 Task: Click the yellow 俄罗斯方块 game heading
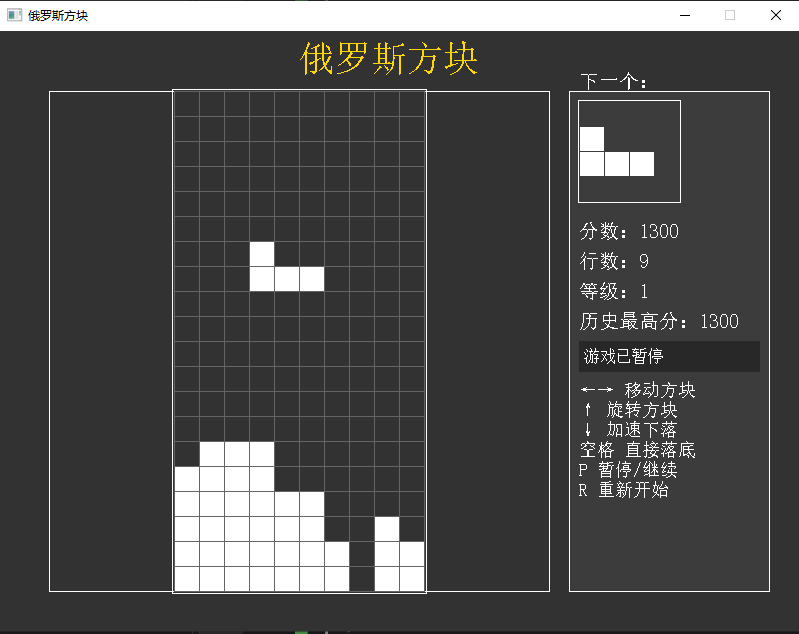coord(390,60)
